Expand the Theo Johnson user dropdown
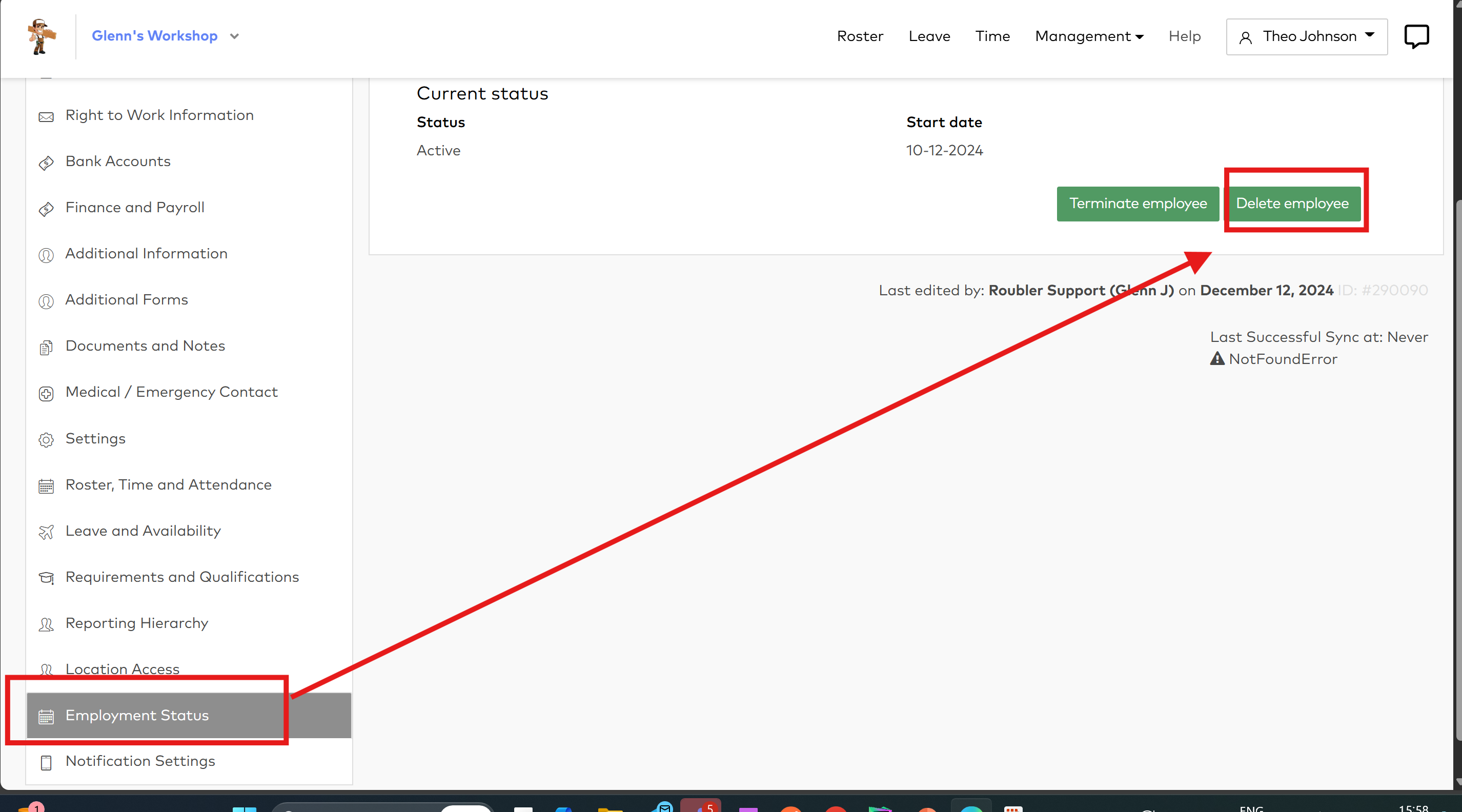 tap(1306, 36)
